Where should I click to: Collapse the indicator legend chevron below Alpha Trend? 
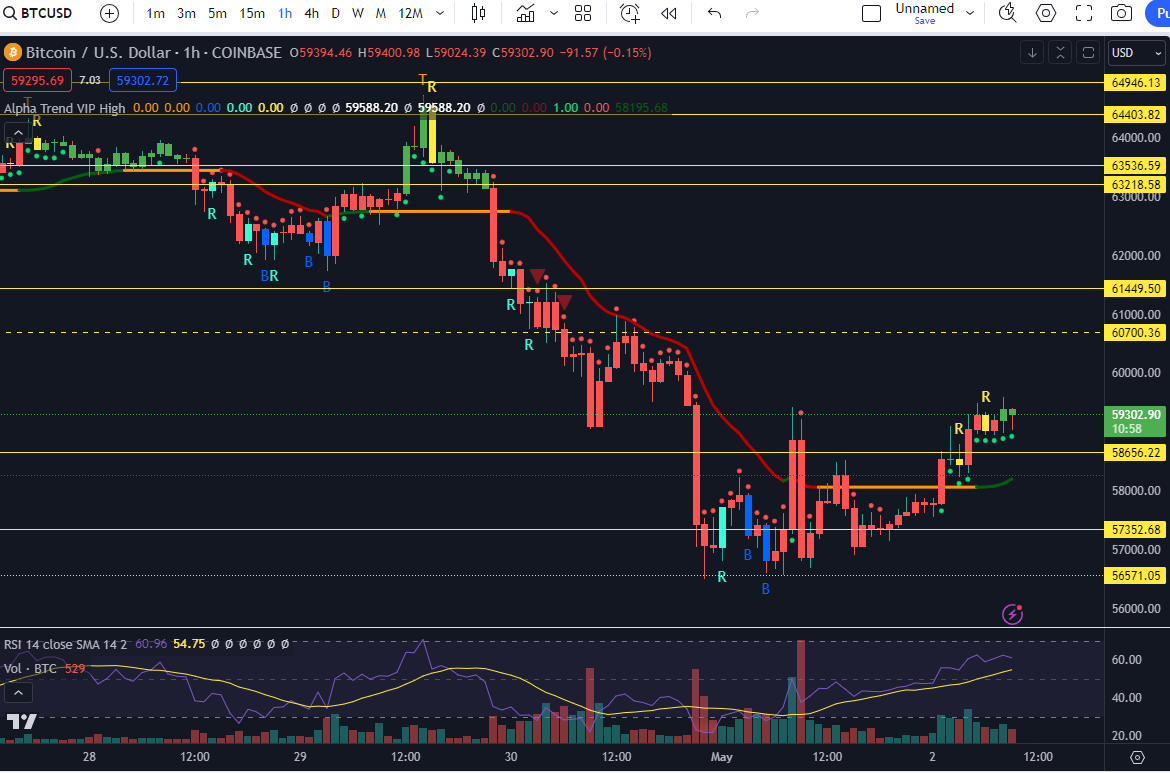[x=19, y=134]
